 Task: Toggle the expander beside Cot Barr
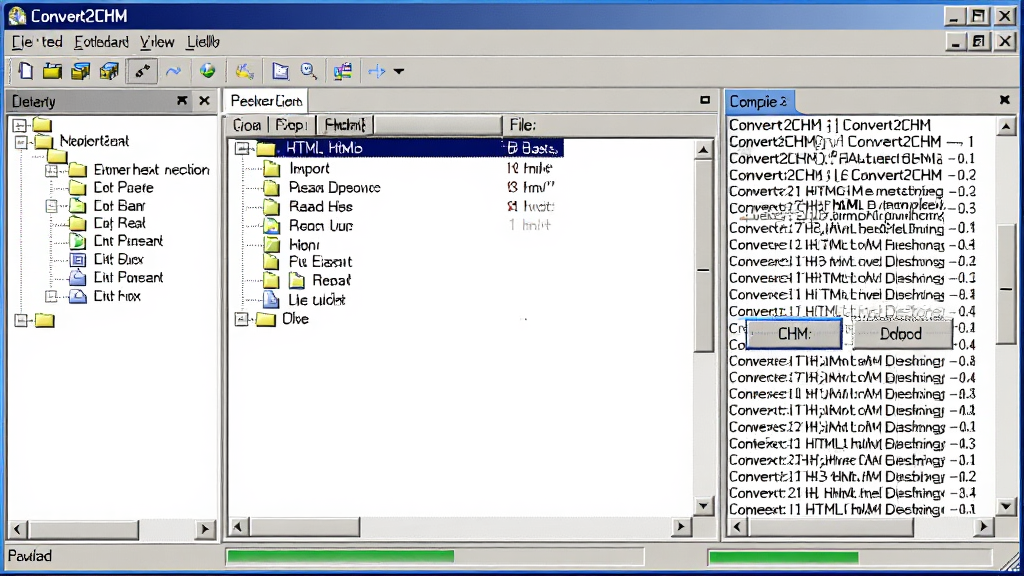[52, 206]
